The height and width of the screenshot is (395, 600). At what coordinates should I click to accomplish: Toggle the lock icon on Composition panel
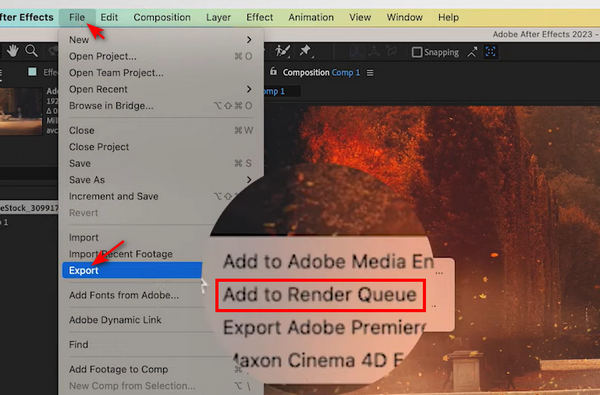(x=273, y=72)
